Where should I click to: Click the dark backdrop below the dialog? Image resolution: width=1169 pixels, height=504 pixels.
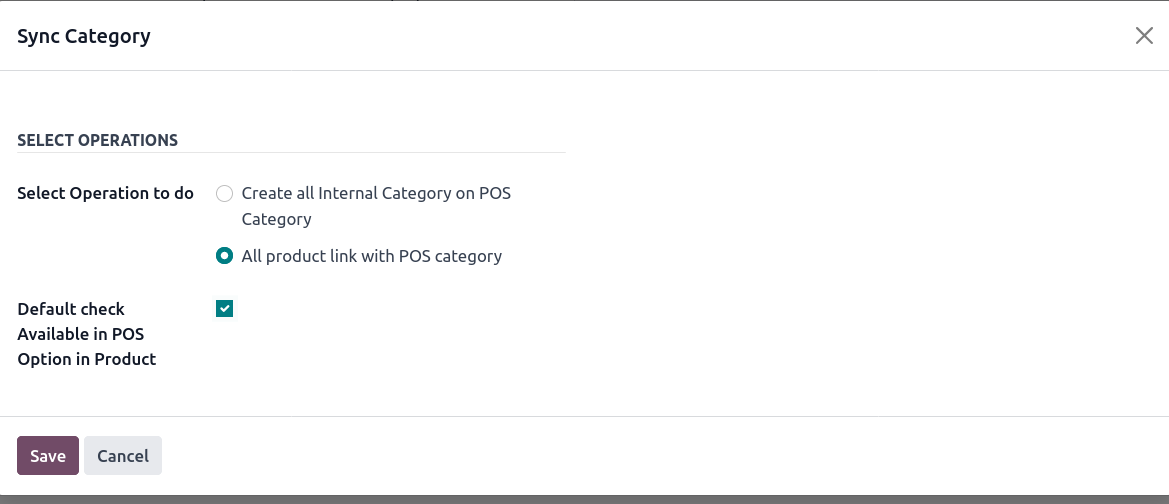[584, 499]
